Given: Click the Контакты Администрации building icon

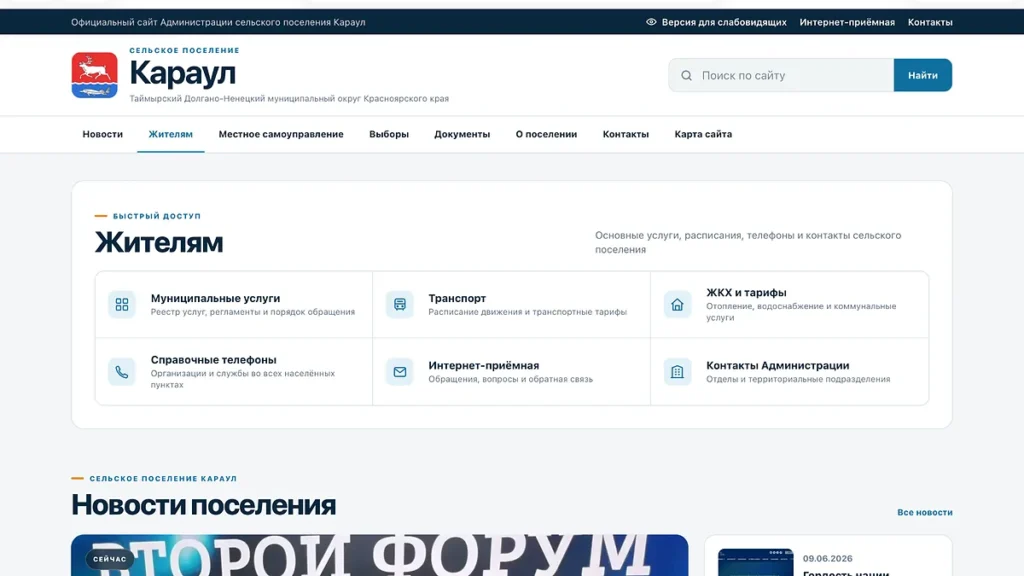Looking at the screenshot, I should tap(677, 372).
